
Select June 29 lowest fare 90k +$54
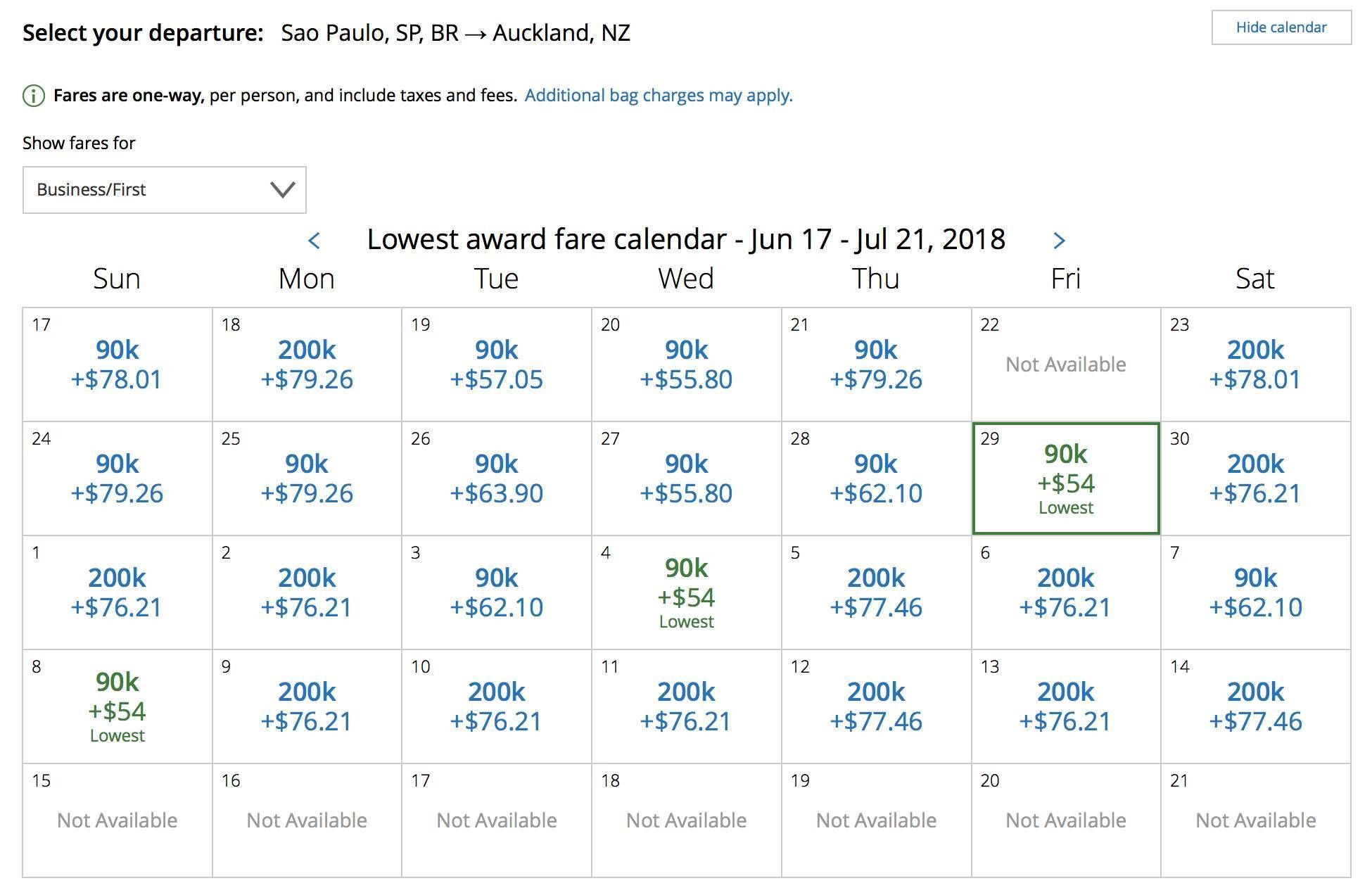(1065, 478)
